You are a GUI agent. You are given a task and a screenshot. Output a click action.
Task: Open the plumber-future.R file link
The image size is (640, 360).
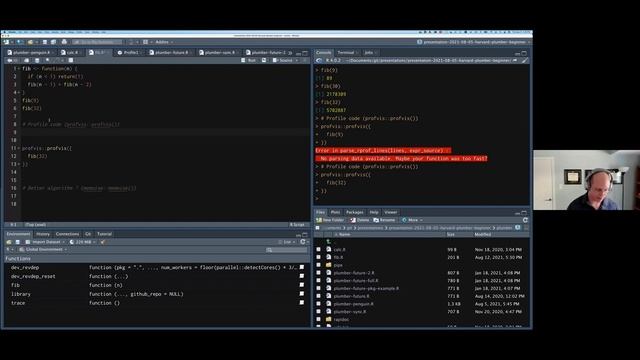tap(351, 296)
